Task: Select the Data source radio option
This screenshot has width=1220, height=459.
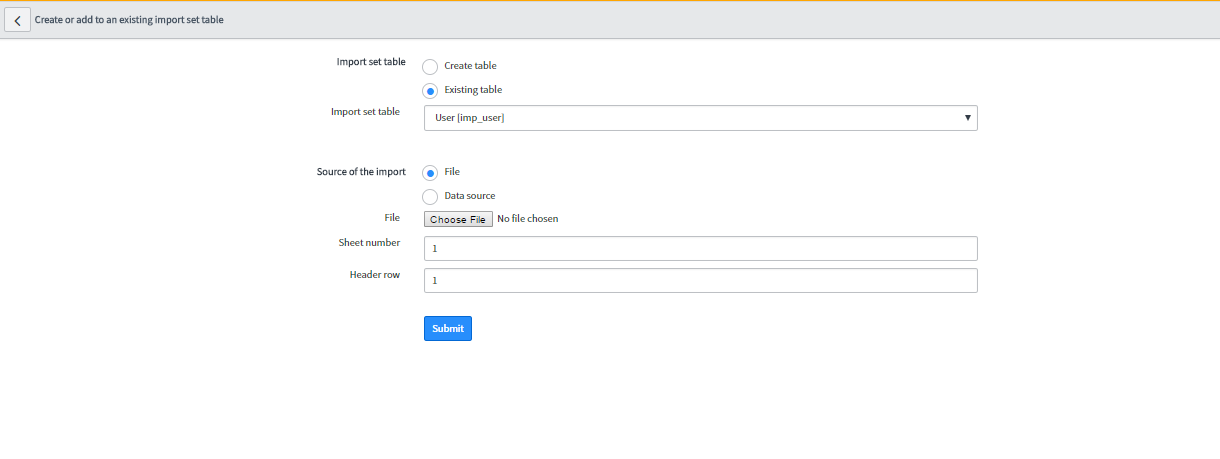Action: coord(430,197)
